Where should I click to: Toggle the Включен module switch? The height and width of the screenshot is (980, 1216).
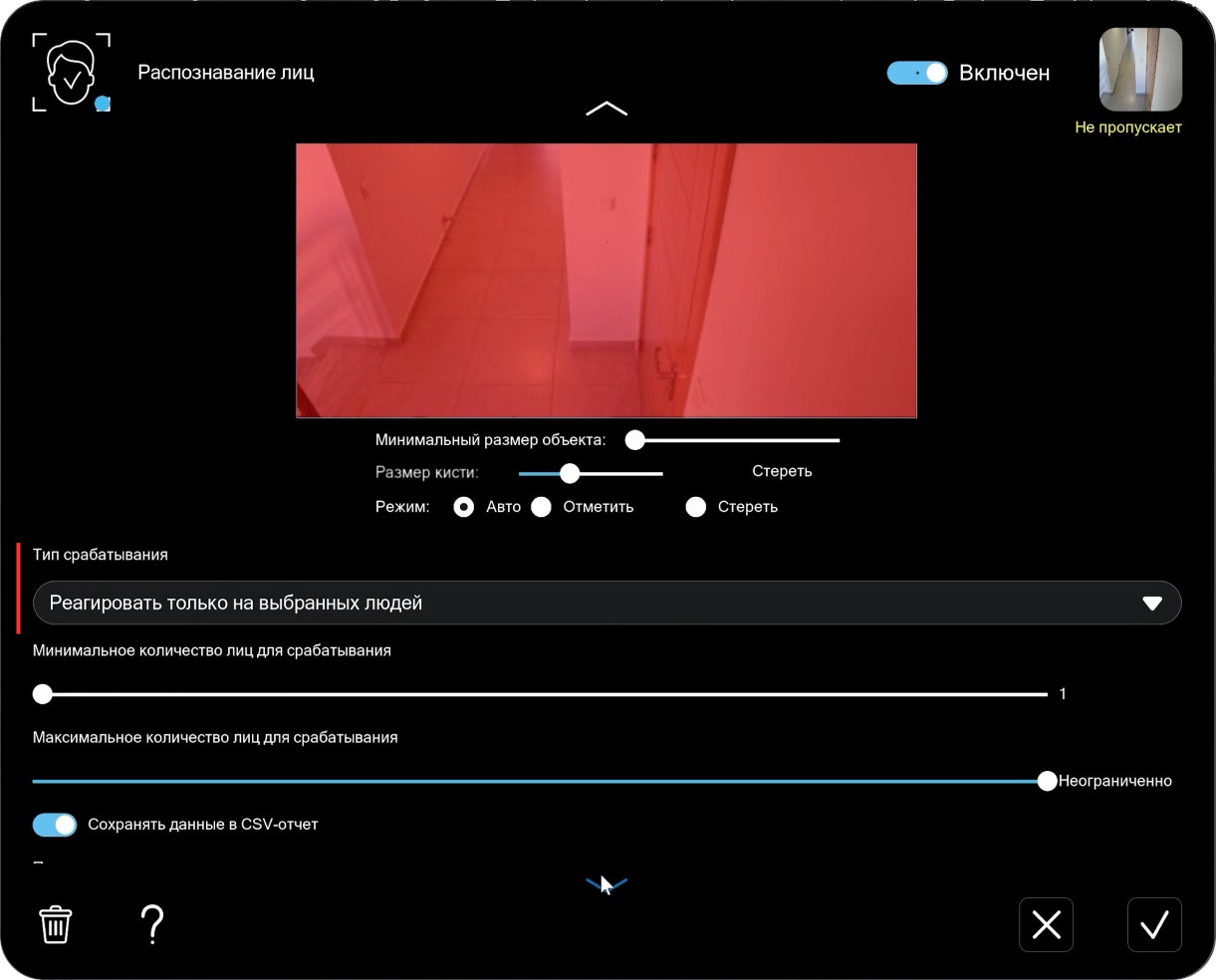[x=917, y=73]
